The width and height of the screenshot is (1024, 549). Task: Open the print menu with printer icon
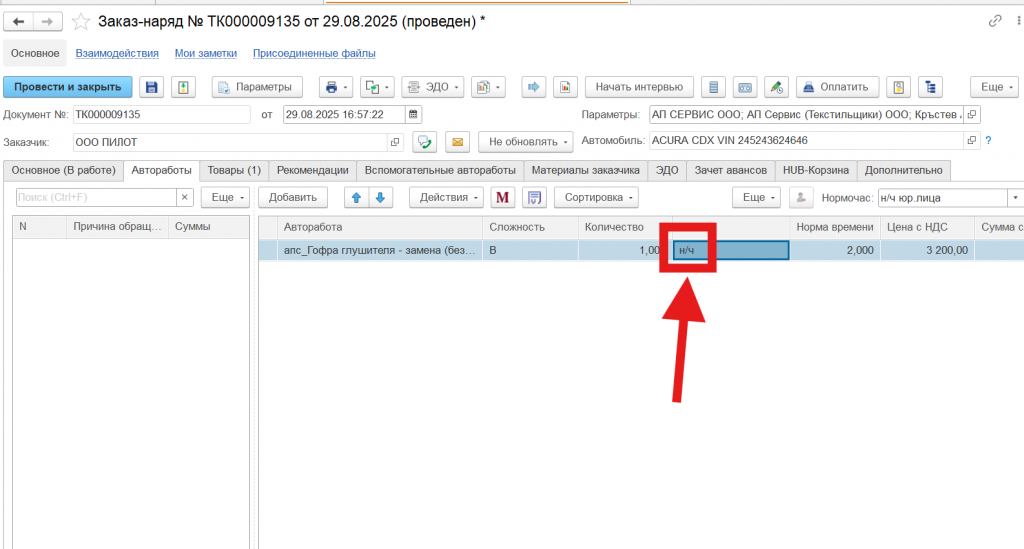pyautogui.click(x=332, y=87)
